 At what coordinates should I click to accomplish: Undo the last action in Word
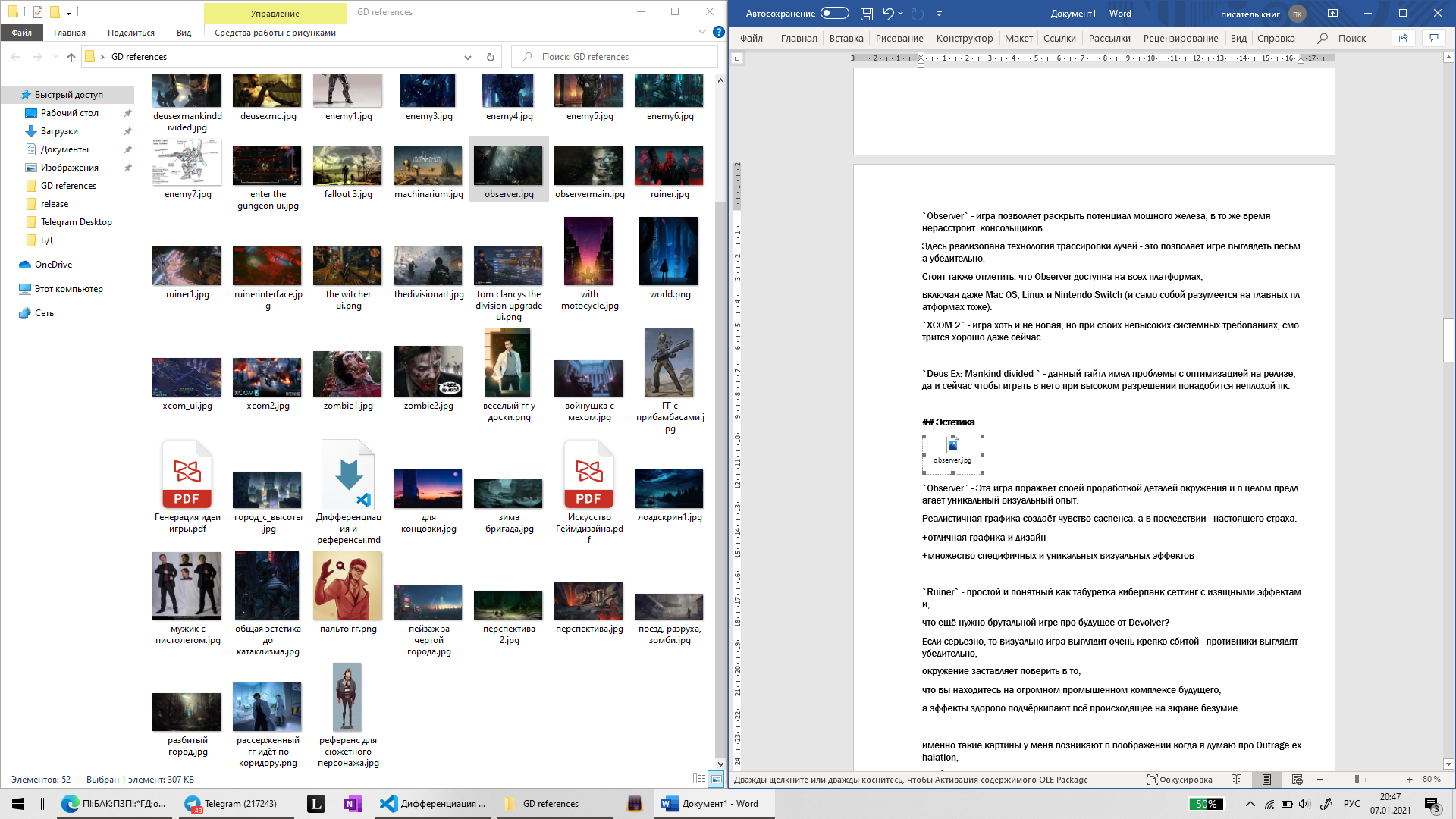pyautogui.click(x=888, y=14)
